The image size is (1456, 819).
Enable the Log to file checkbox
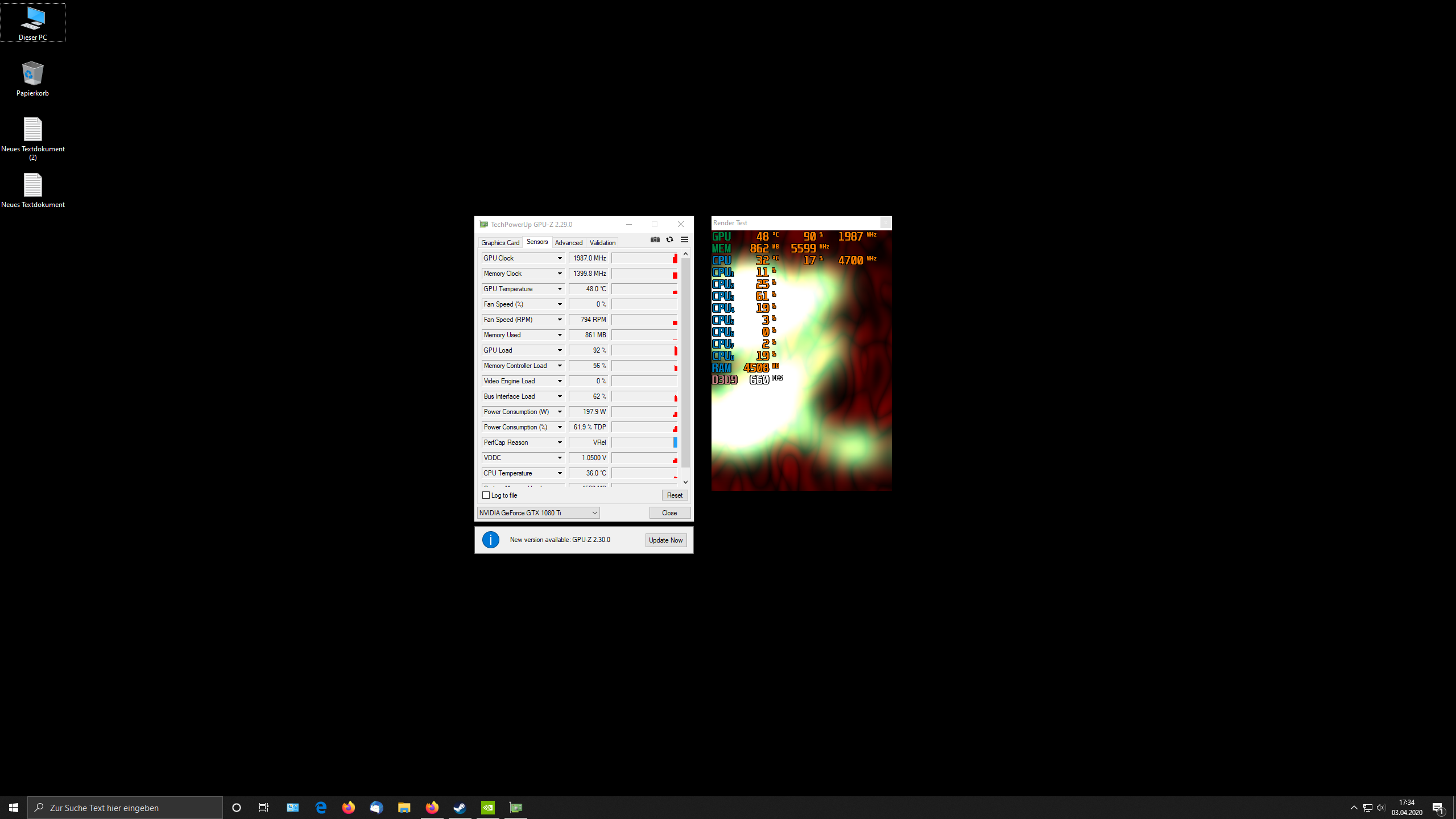(486, 495)
